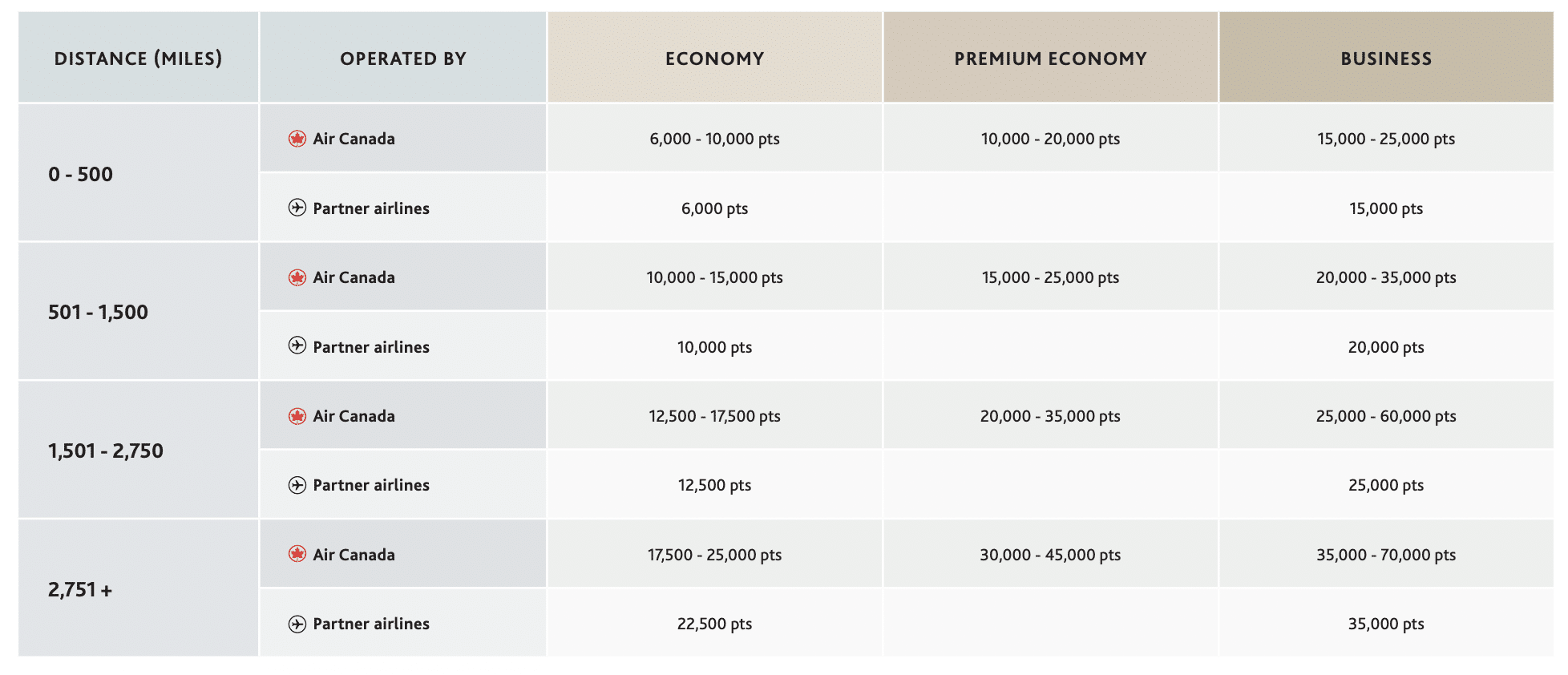Select the 0 - 500 distance cell

tap(80, 174)
